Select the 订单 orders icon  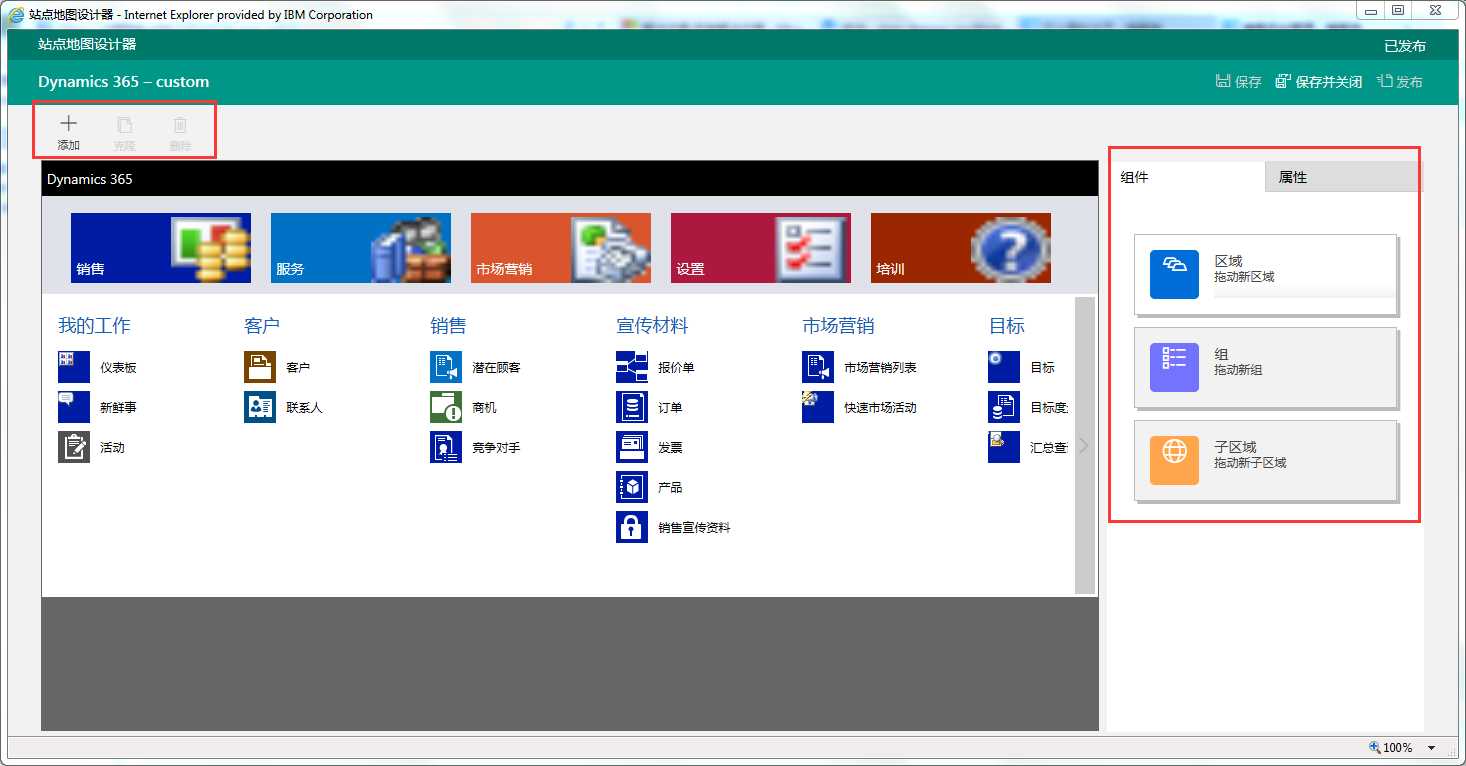click(x=632, y=407)
